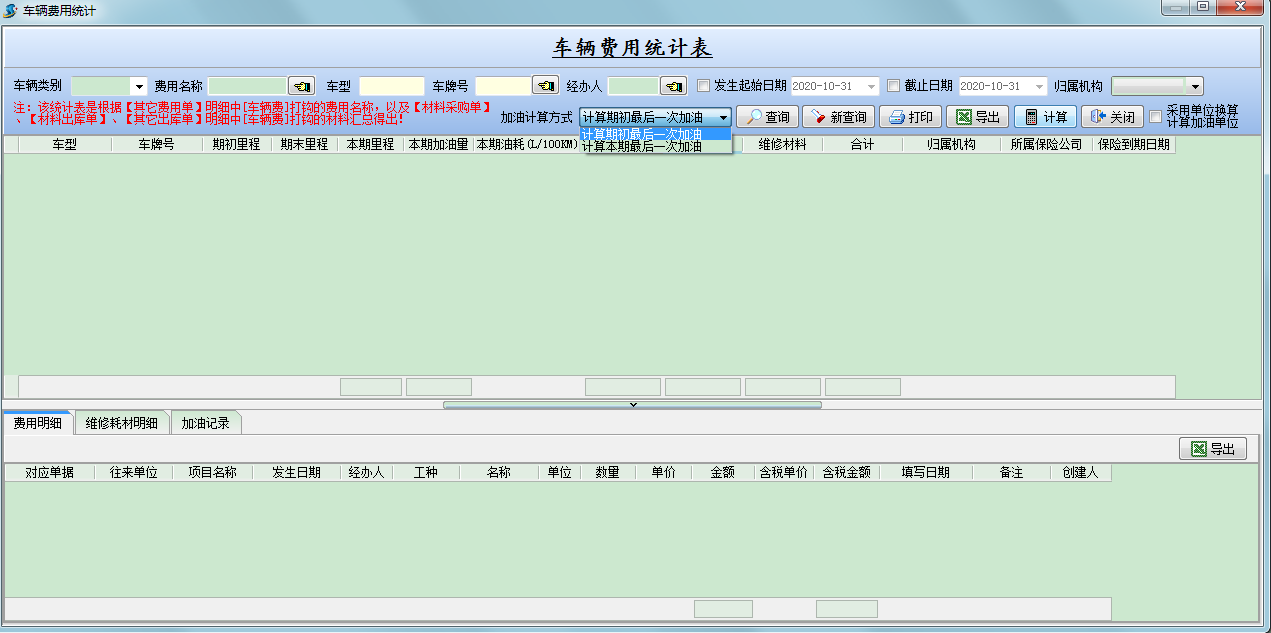Click the Excel 导出 export icon on the toolbar
The height and width of the screenshot is (633, 1271).
(x=963, y=116)
